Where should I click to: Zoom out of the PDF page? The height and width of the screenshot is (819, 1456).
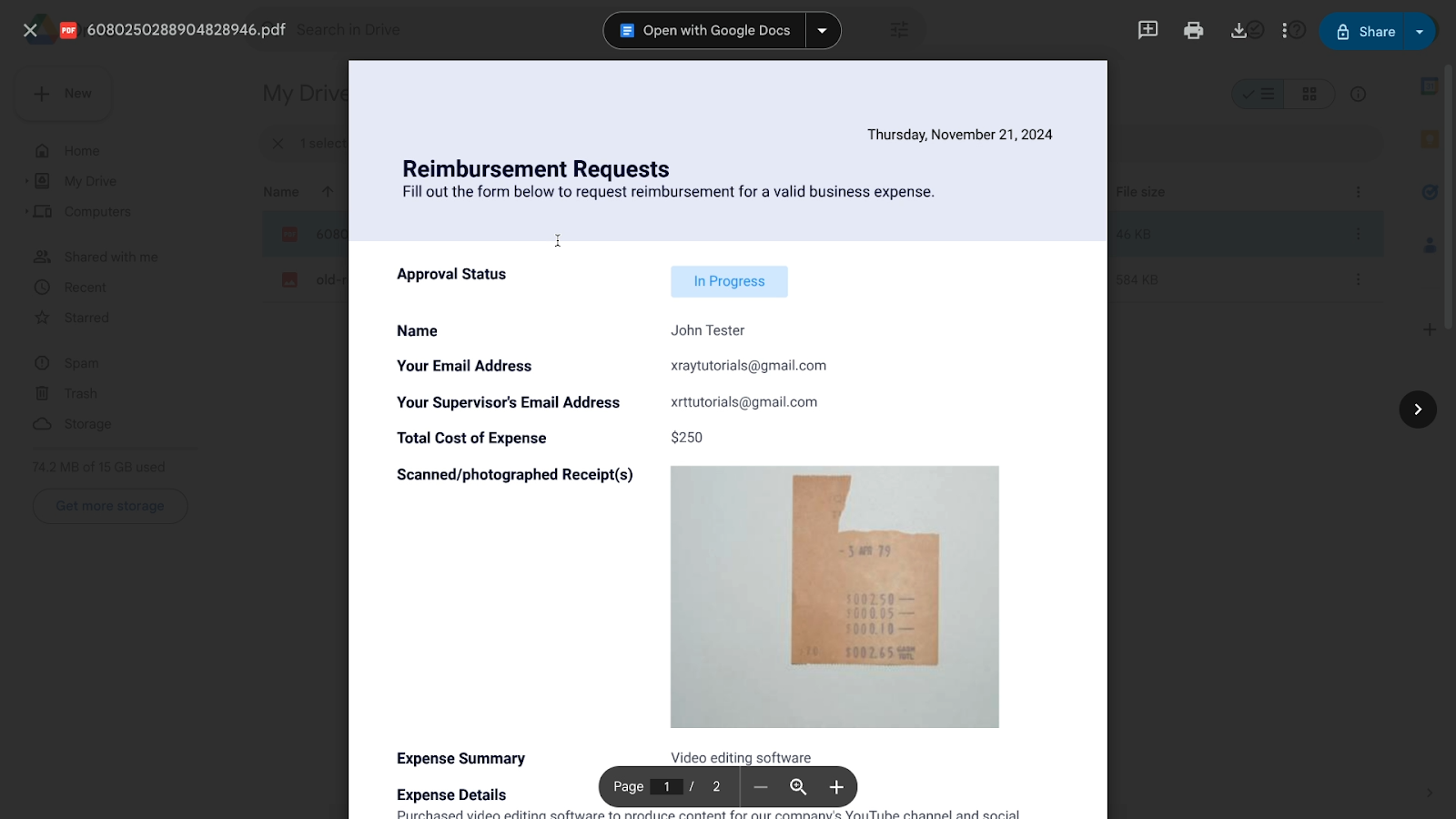761,787
